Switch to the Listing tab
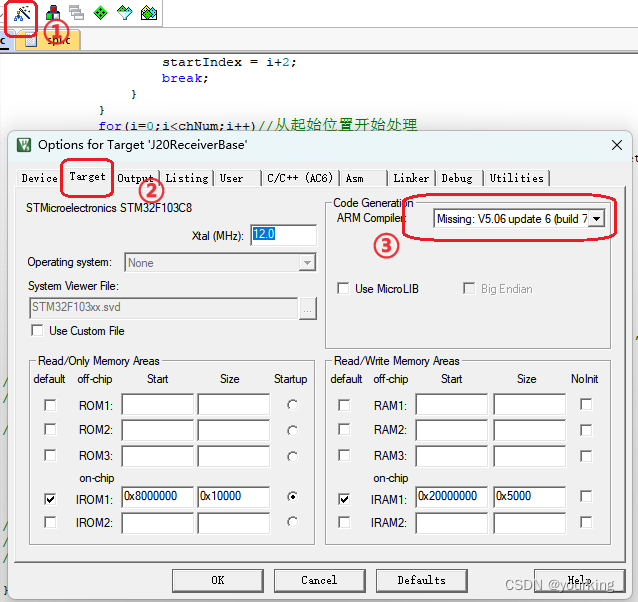This screenshot has height=602, width=638. (x=187, y=178)
